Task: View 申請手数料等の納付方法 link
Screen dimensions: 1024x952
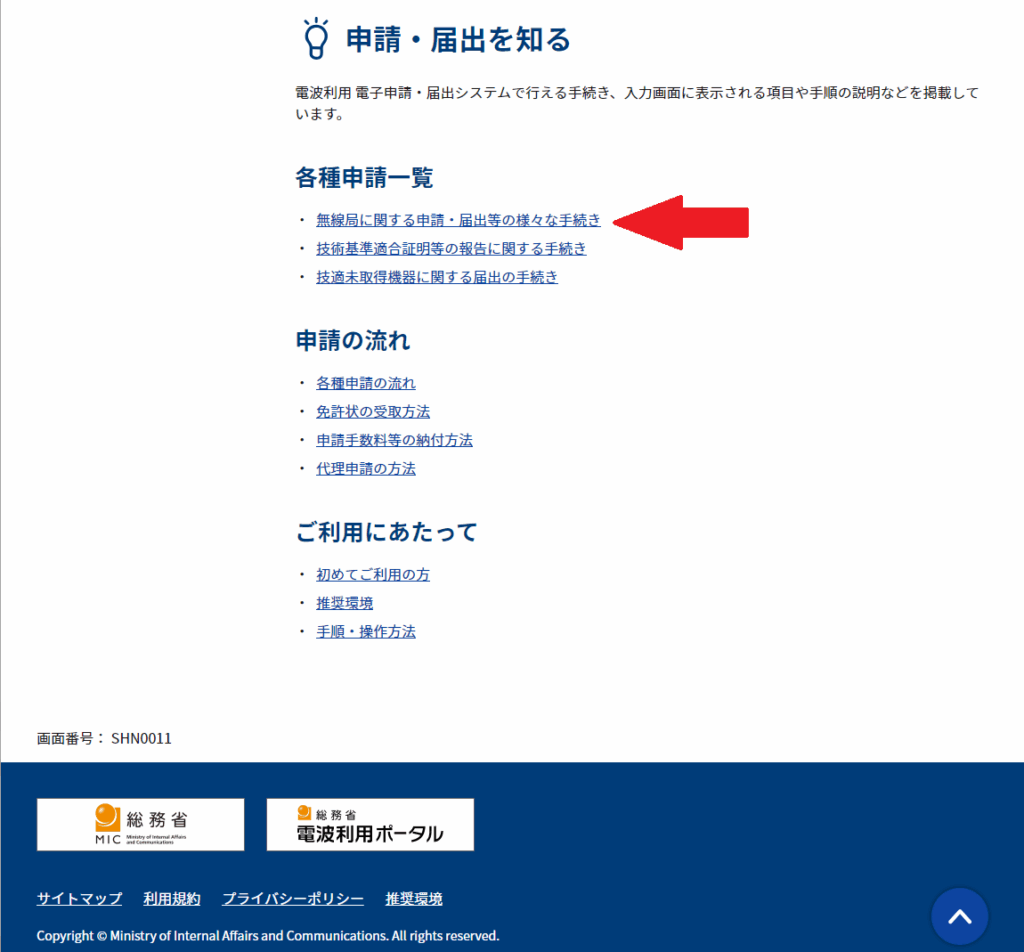Action: point(394,440)
